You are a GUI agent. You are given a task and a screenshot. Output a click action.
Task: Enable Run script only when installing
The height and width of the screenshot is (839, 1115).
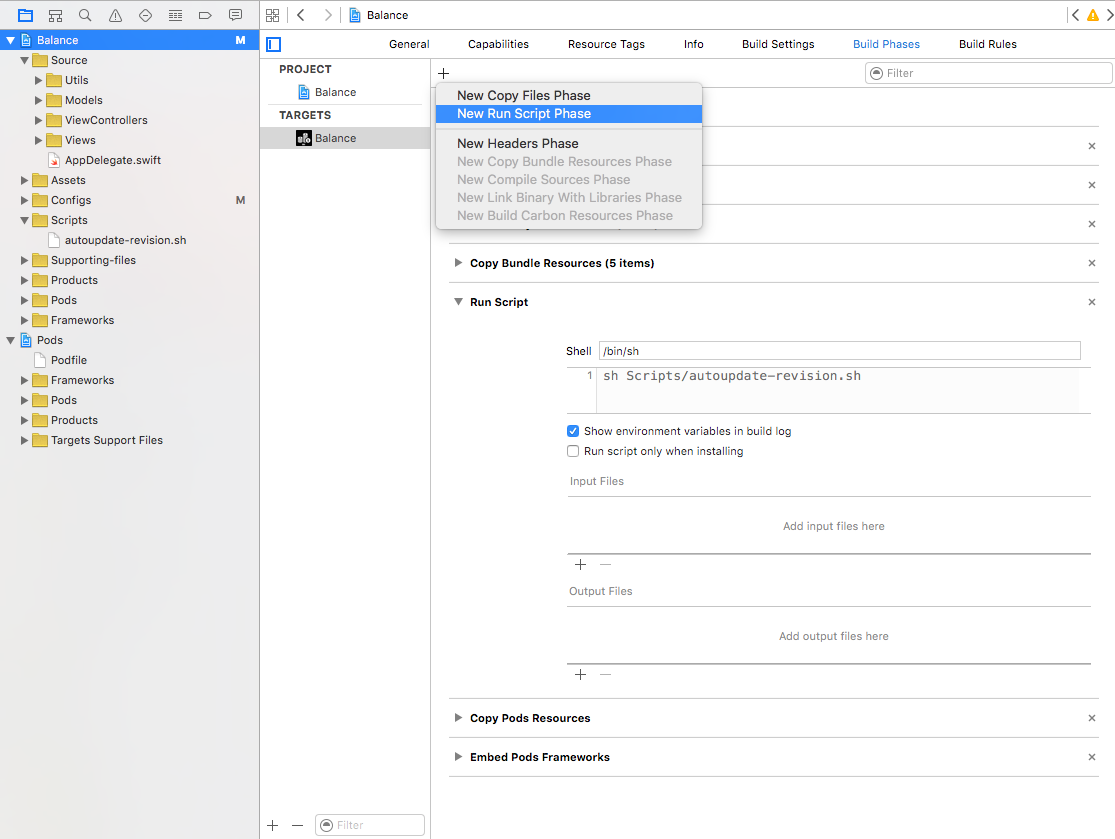click(x=573, y=451)
